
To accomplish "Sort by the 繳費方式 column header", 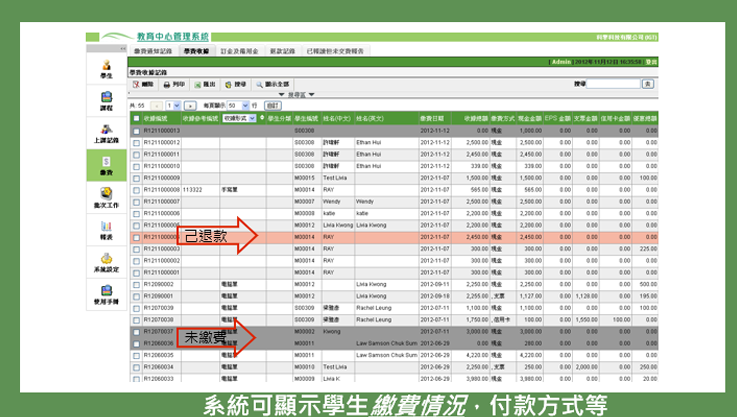I will pos(503,118).
